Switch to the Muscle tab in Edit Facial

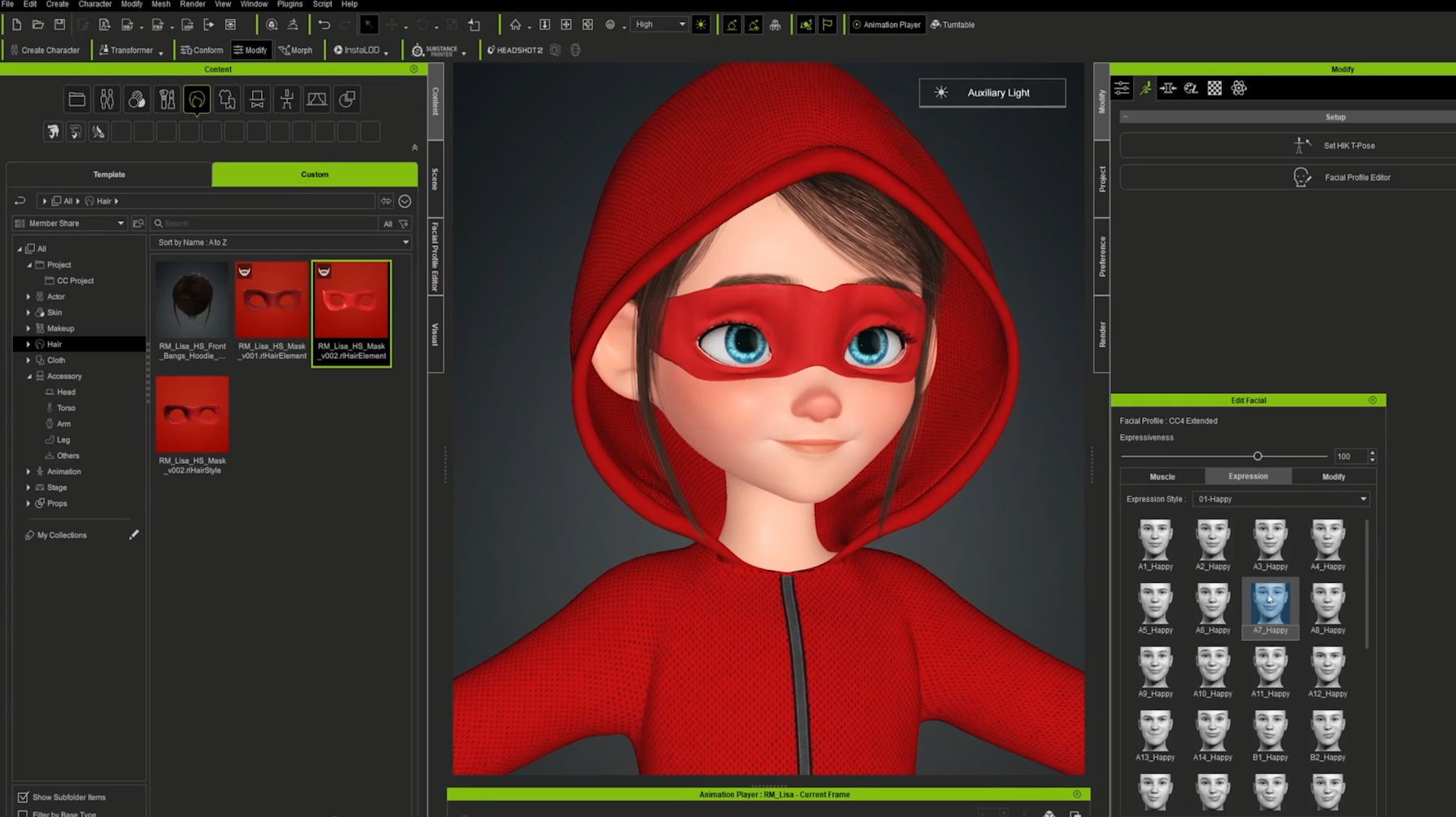coord(1162,476)
